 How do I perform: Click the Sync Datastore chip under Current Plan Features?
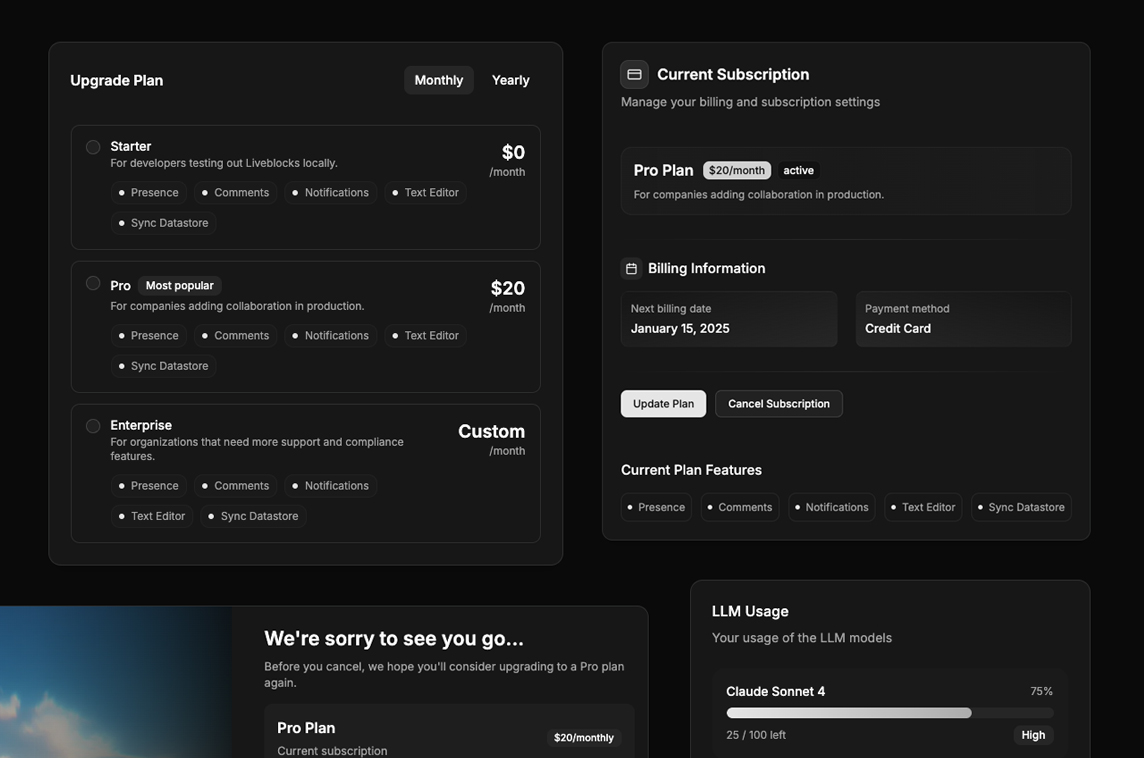(x=1020, y=507)
